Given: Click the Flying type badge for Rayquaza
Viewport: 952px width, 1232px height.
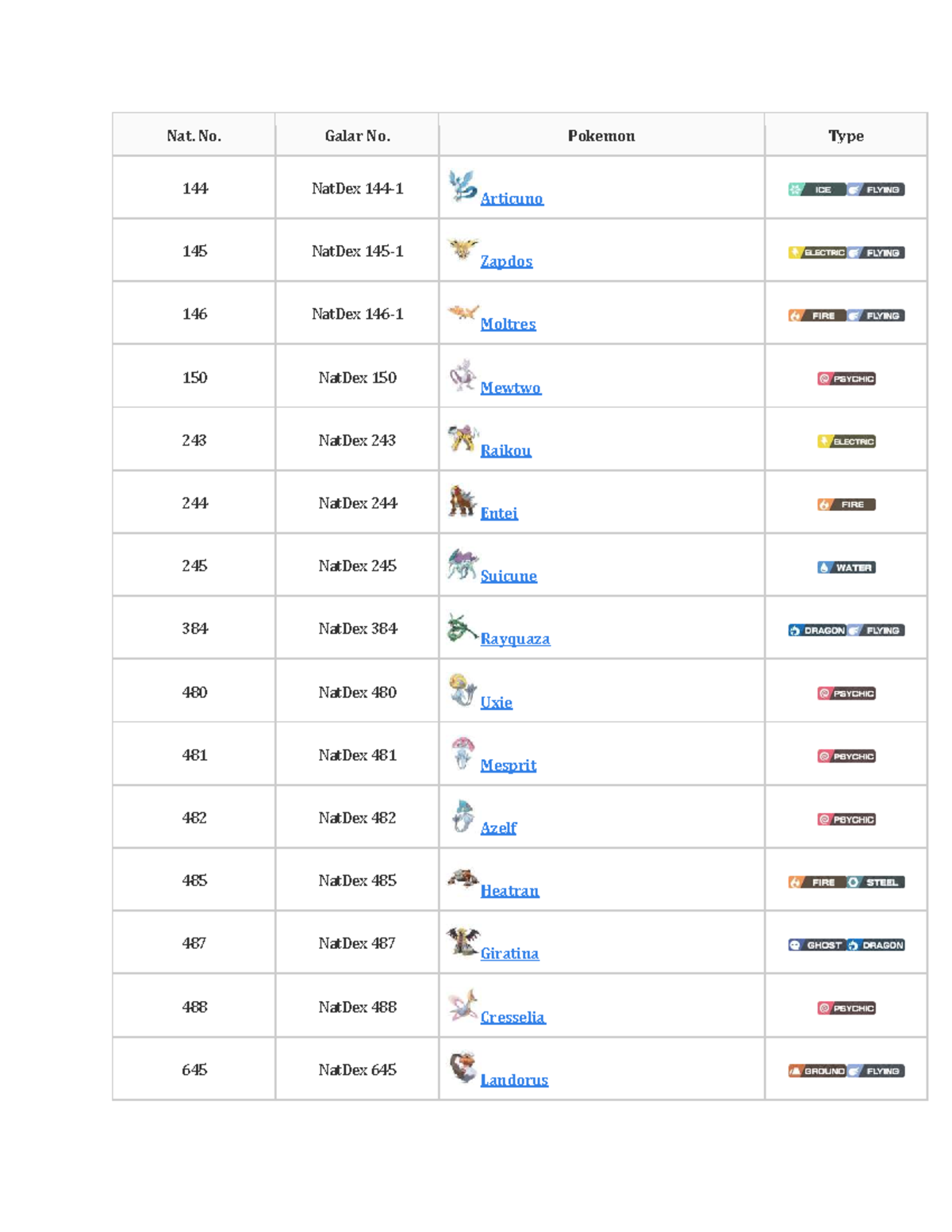Looking at the screenshot, I should (876, 630).
